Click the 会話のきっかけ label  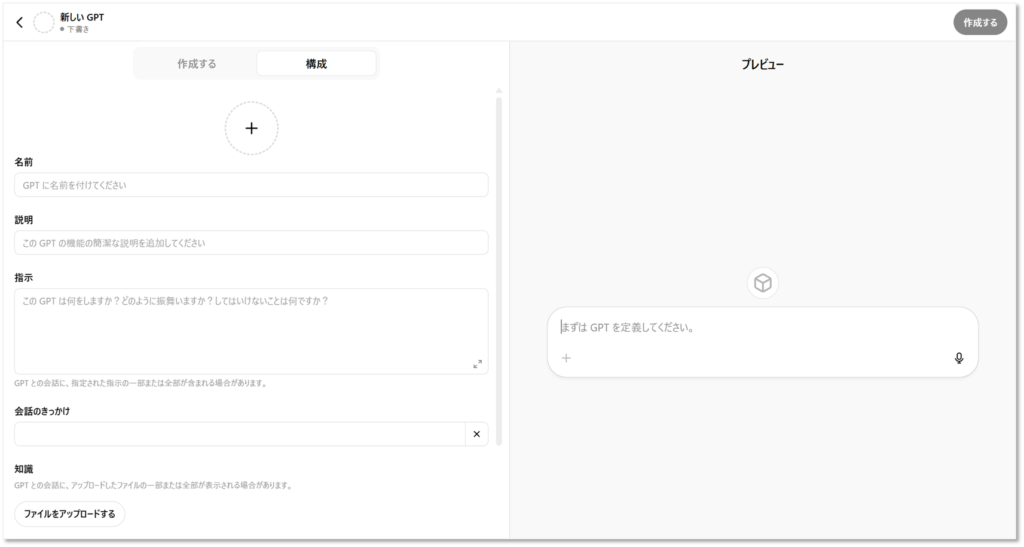coord(42,411)
